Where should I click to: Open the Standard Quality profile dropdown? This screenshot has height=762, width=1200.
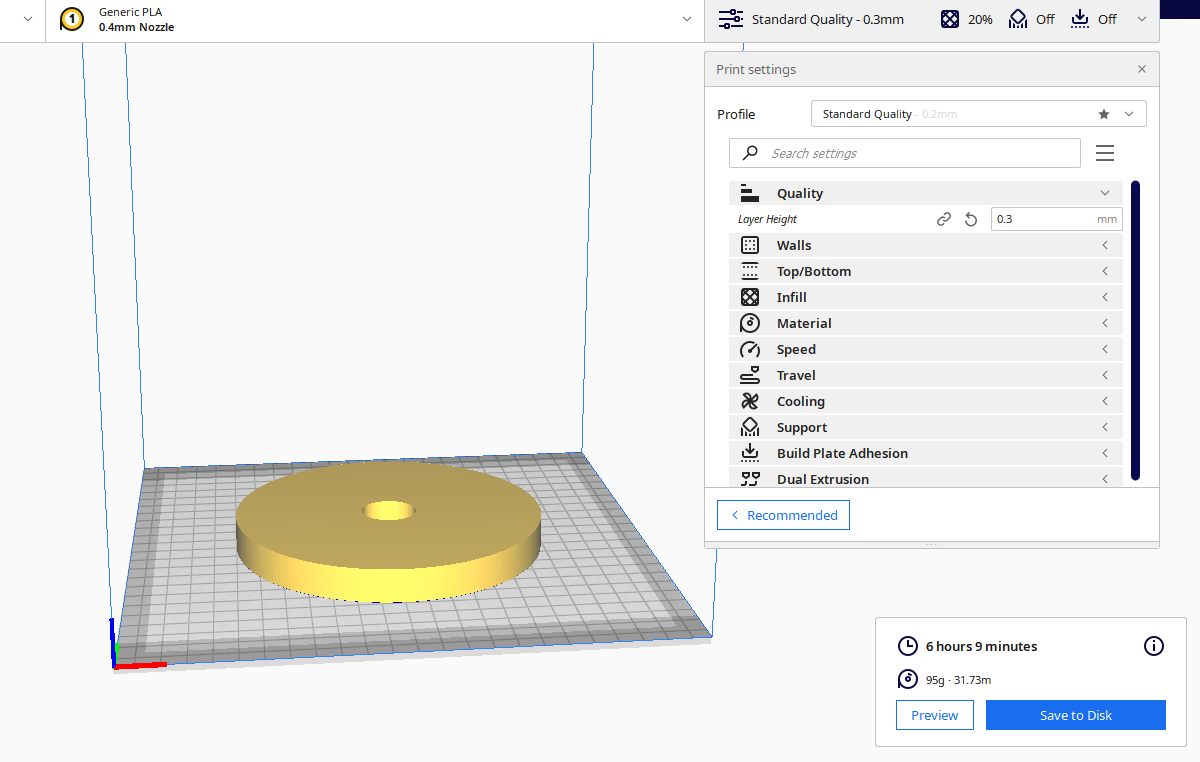point(978,114)
